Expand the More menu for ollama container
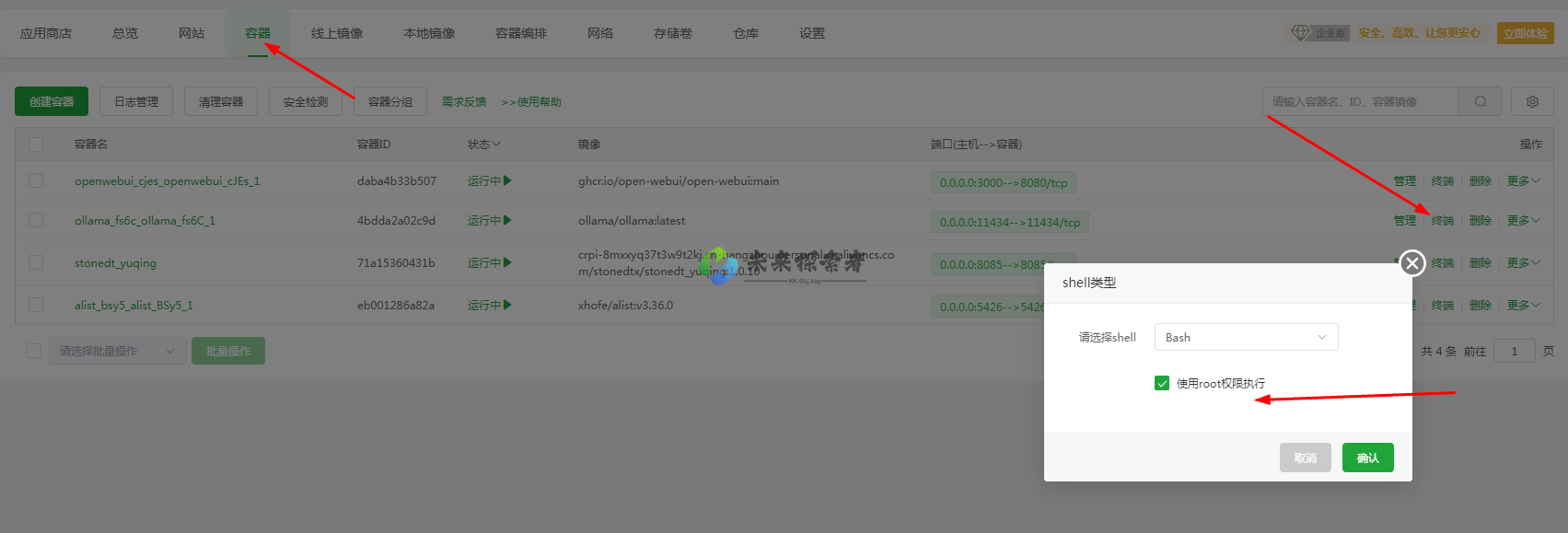 pos(1523,221)
